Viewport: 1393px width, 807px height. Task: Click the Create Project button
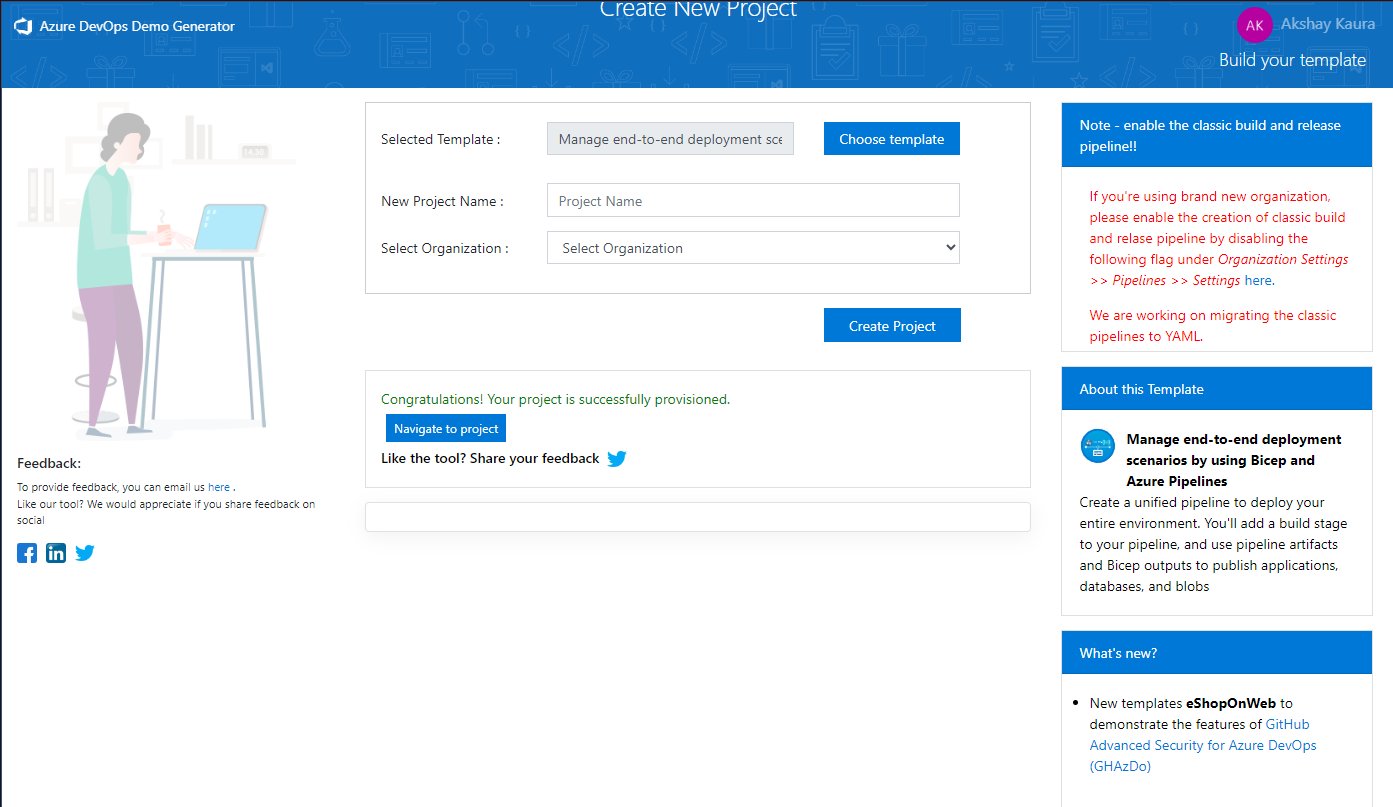(892, 325)
